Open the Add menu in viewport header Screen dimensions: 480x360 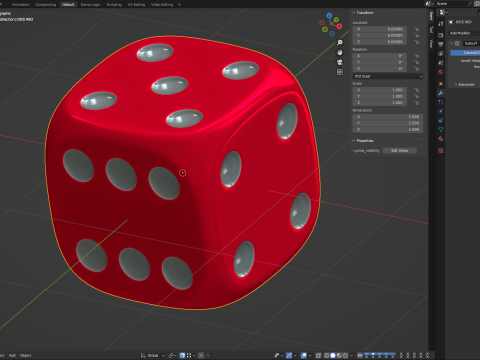pos(12,355)
